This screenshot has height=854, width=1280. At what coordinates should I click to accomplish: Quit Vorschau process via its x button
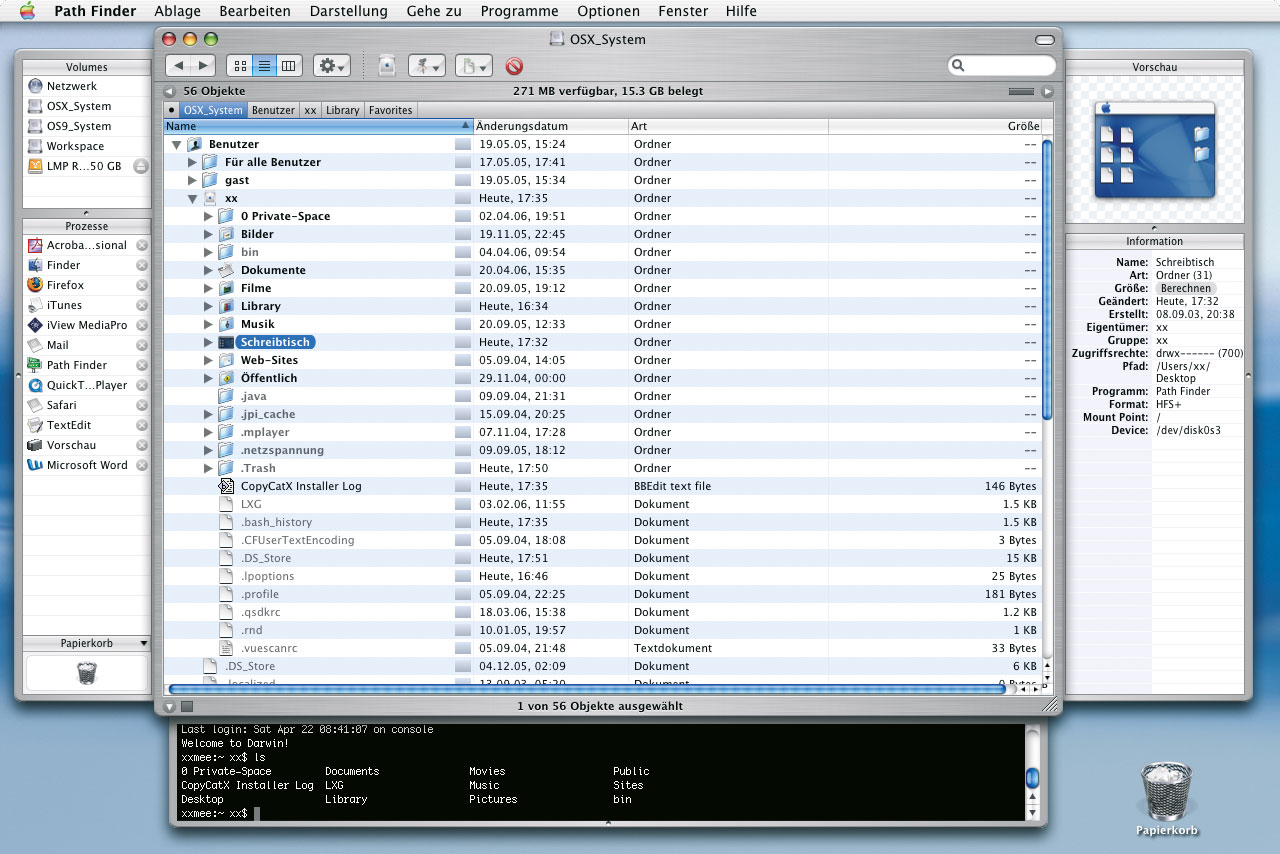[142, 445]
